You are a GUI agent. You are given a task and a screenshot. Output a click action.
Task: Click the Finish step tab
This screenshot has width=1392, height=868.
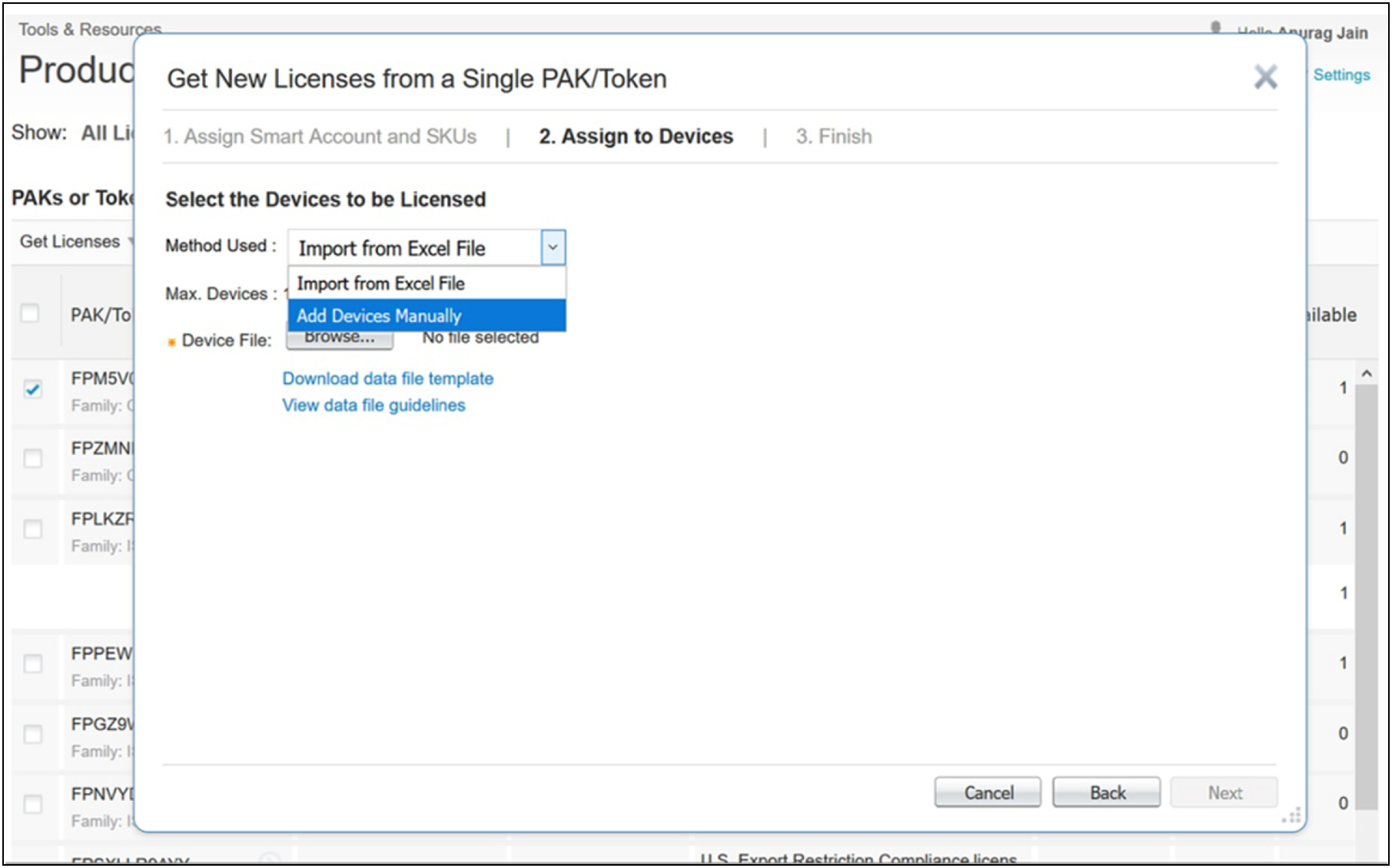[834, 136]
